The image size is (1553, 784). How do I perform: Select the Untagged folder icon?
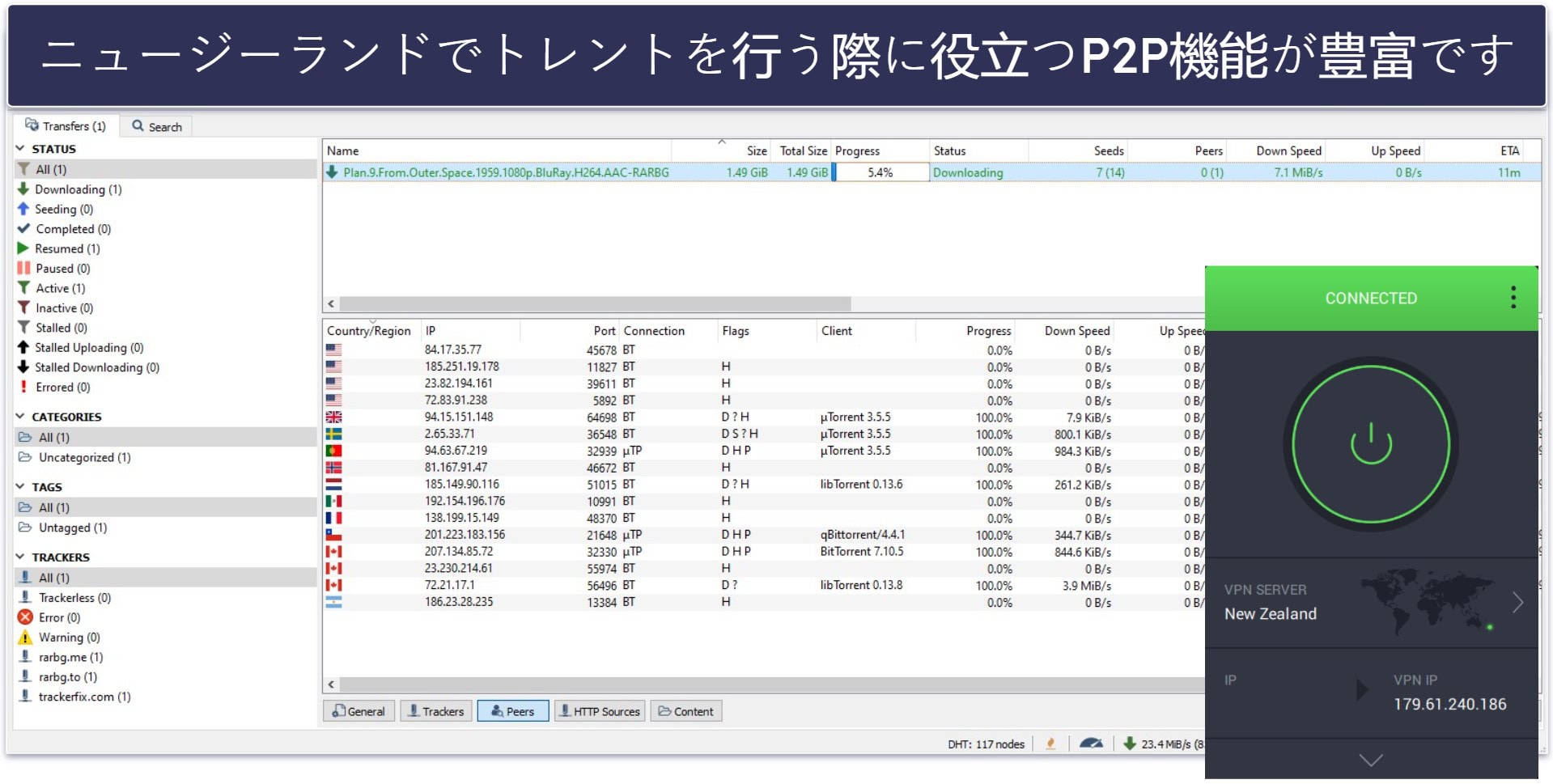[25, 528]
